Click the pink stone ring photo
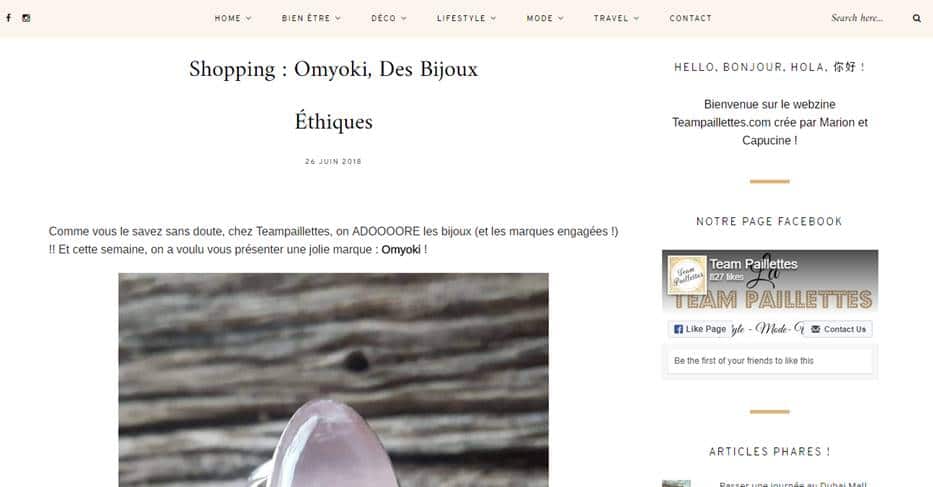933x487 pixels. click(x=333, y=380)
